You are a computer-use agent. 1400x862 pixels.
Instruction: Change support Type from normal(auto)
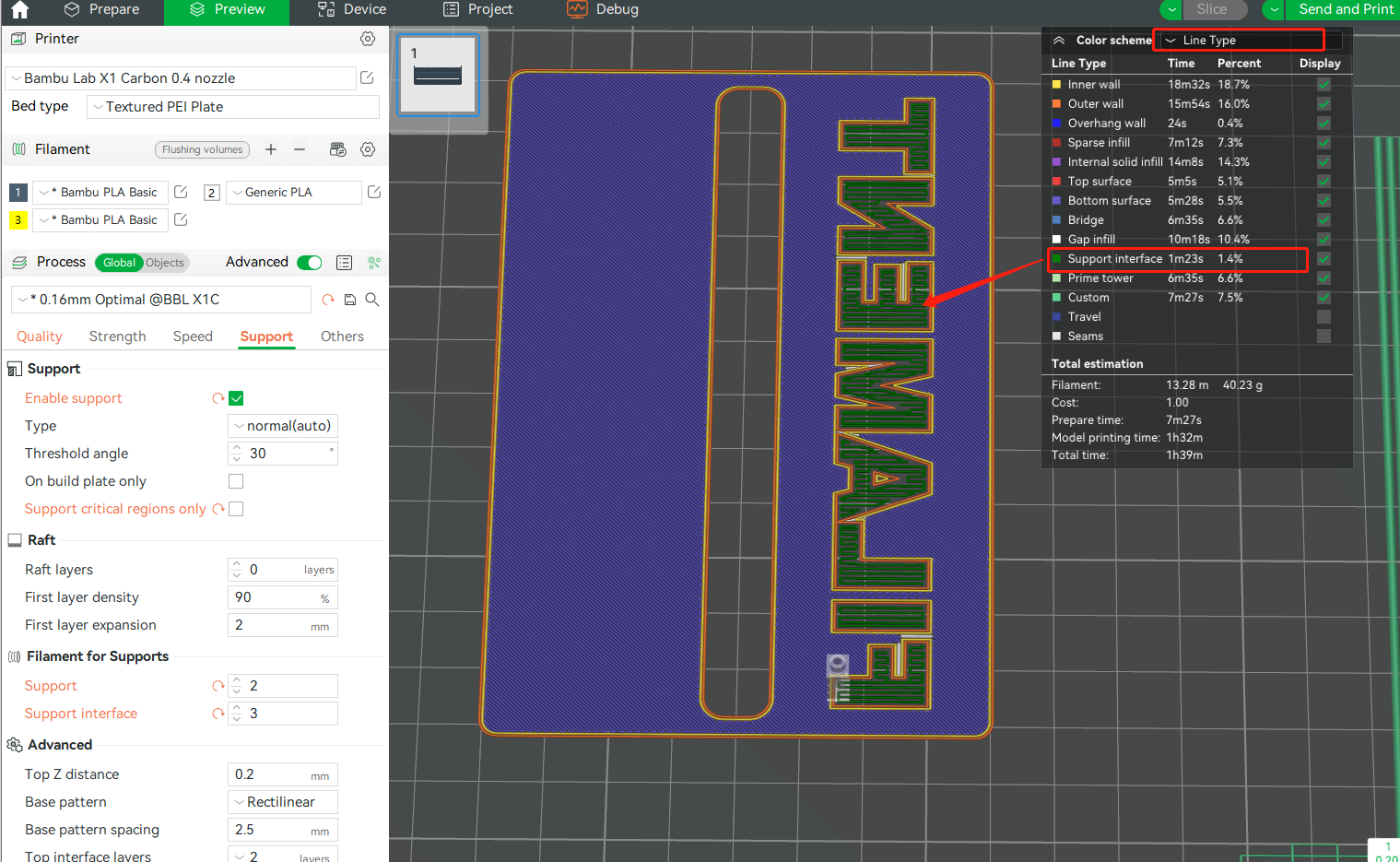click(282, 425)
